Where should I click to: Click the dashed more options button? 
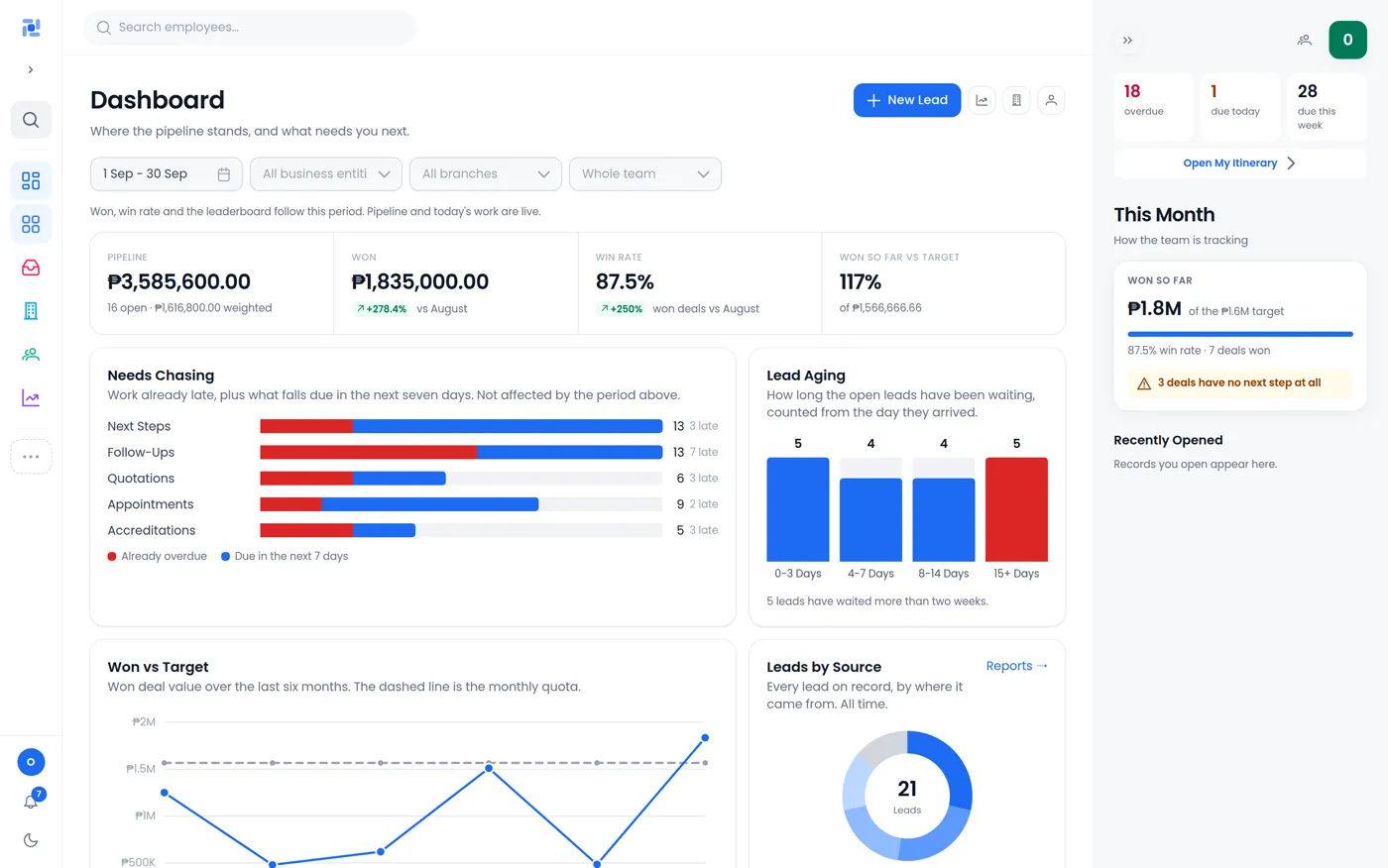tap(31, 457)
